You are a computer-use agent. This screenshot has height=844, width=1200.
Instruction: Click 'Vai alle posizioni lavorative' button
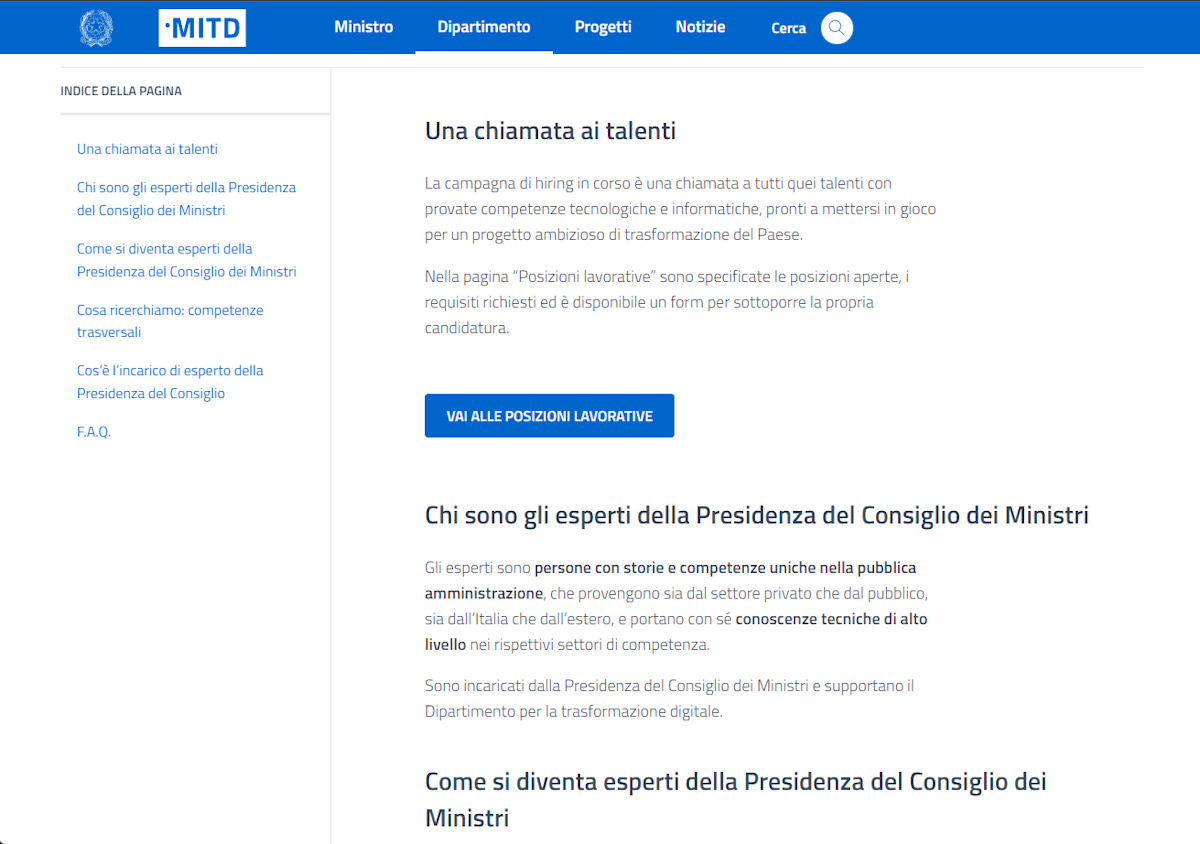coord(549,416)
